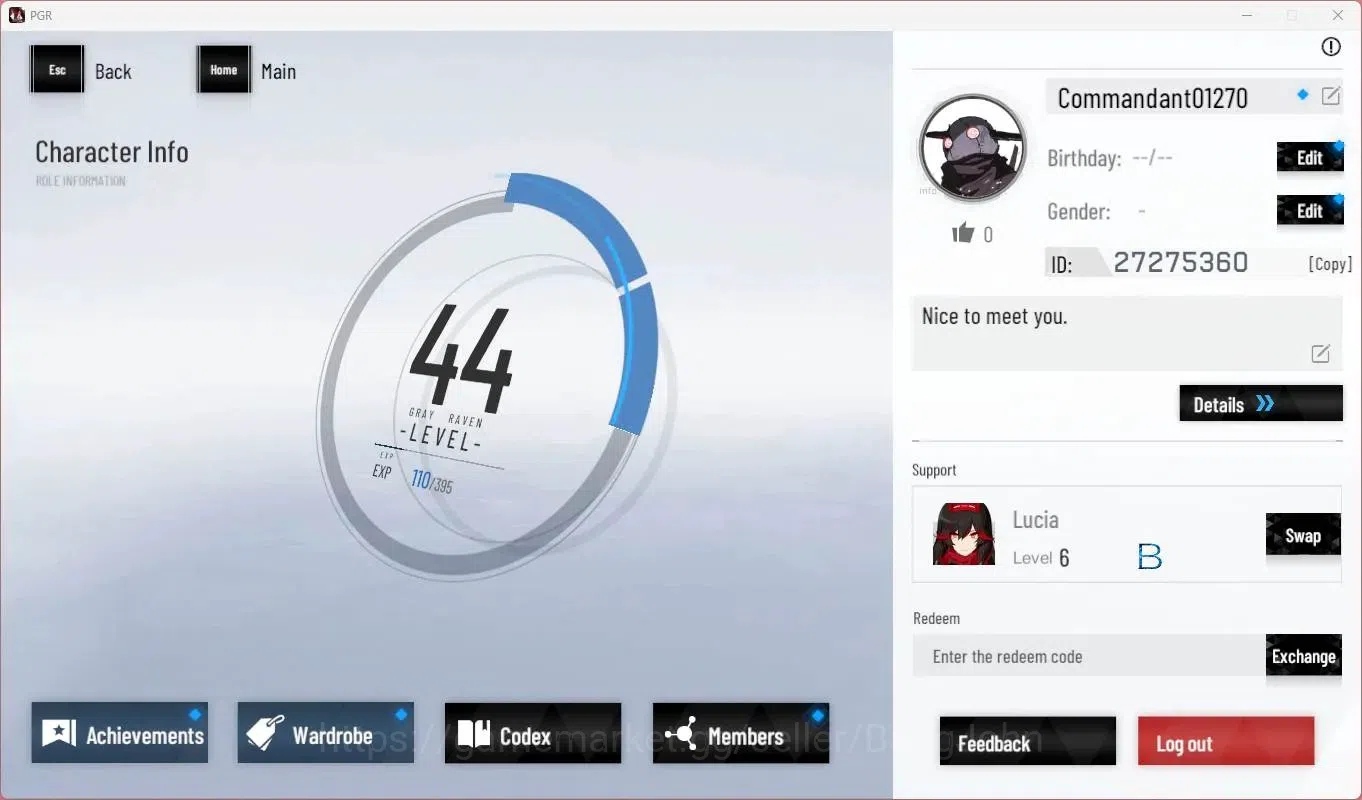The image size is (1362, 800).
Task: Click the info exclamation icon at top right
Action: (x=1330, y=47)
